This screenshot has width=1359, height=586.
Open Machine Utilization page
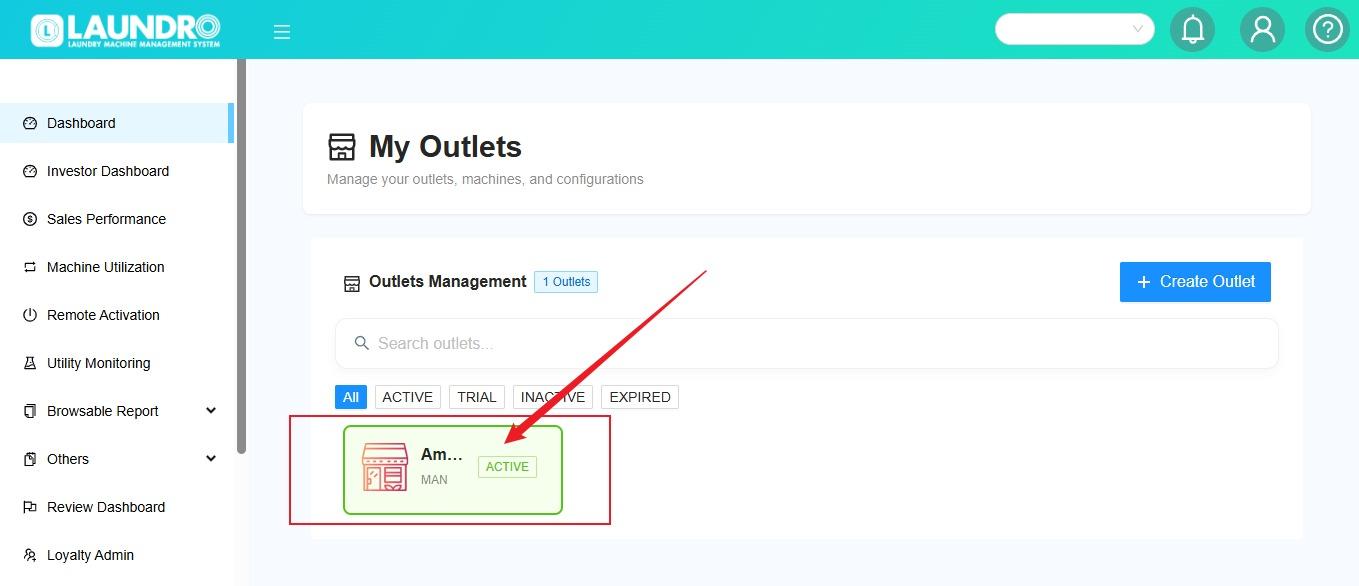click(116, 267)
